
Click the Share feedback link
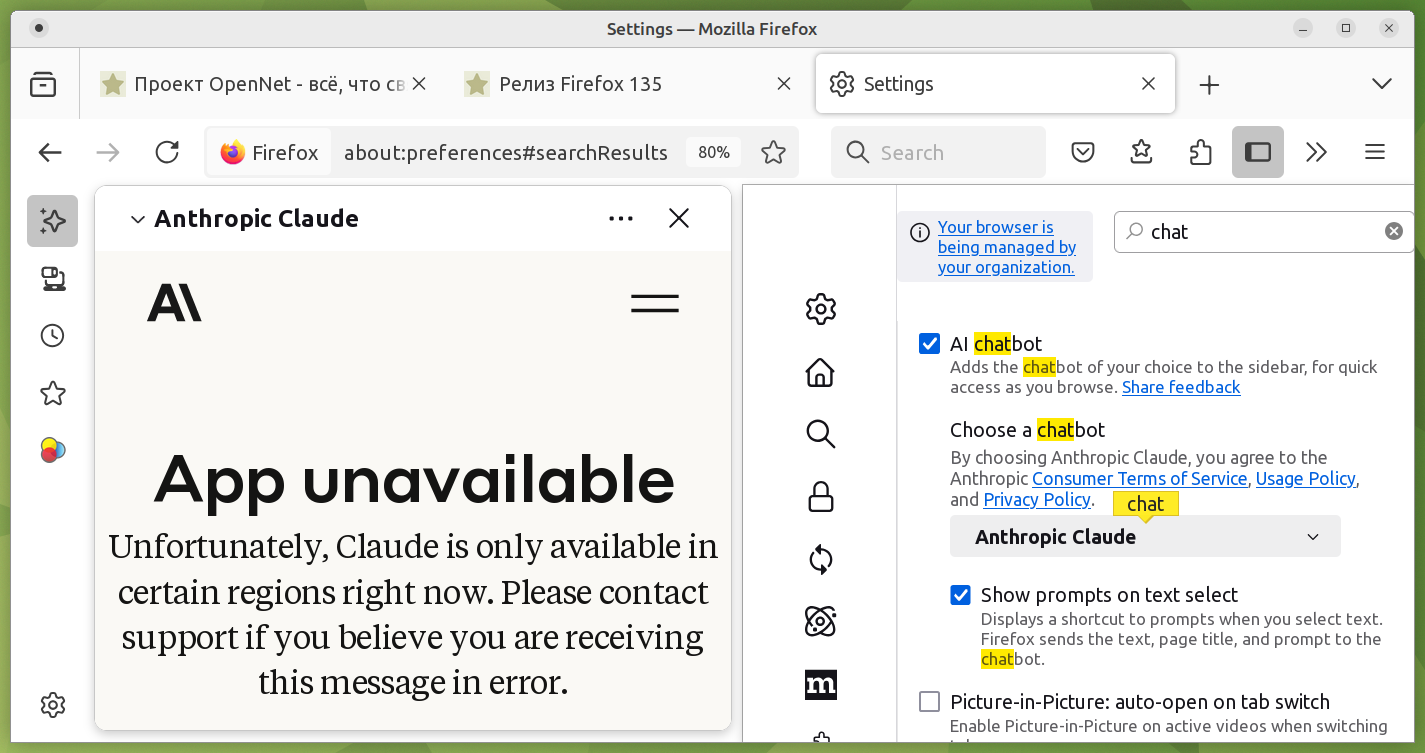1181,388
